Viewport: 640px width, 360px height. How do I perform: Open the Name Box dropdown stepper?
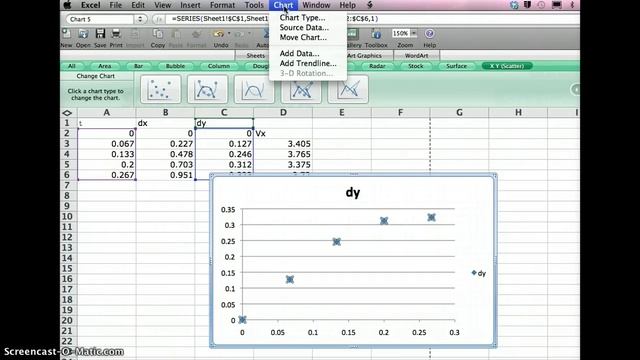tap(140, 19)
